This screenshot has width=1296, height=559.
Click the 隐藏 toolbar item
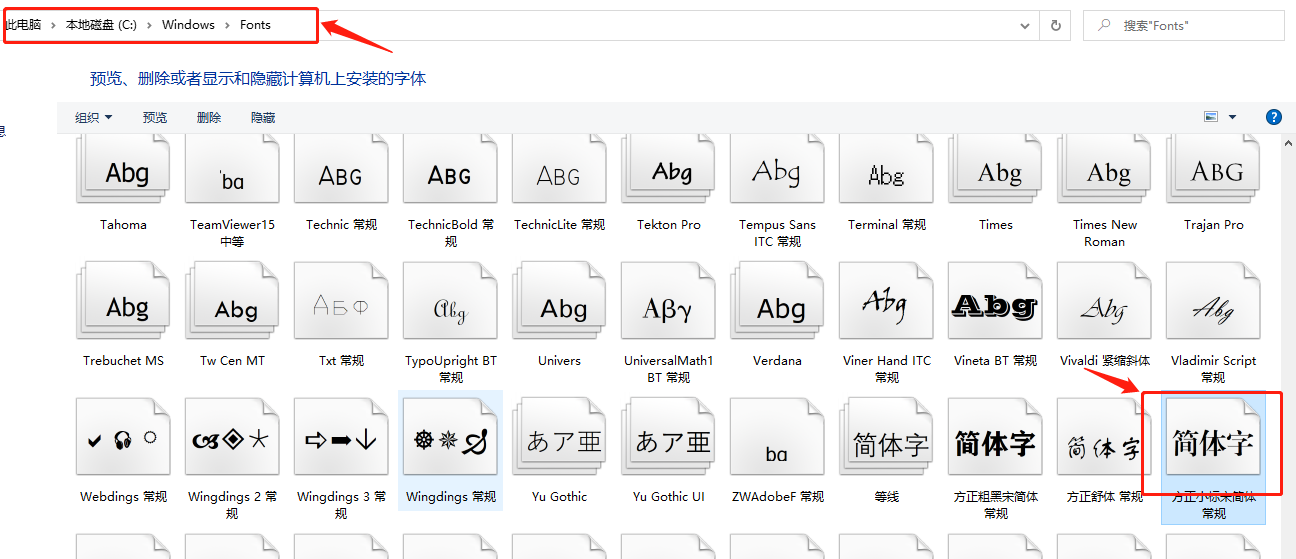point(263,118)
